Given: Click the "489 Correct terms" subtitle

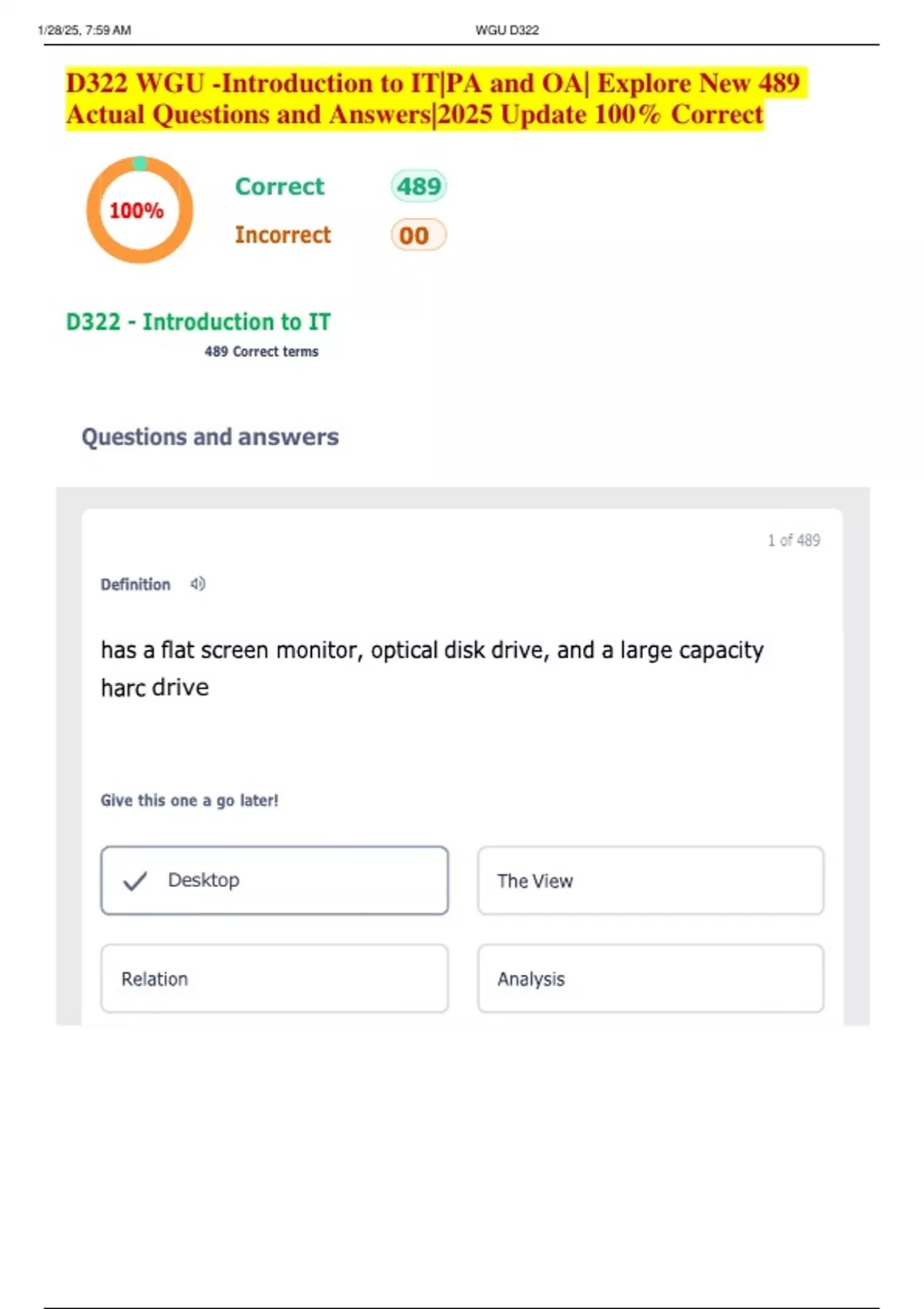Looking at the screenshot, I should (x=261, y=352).
